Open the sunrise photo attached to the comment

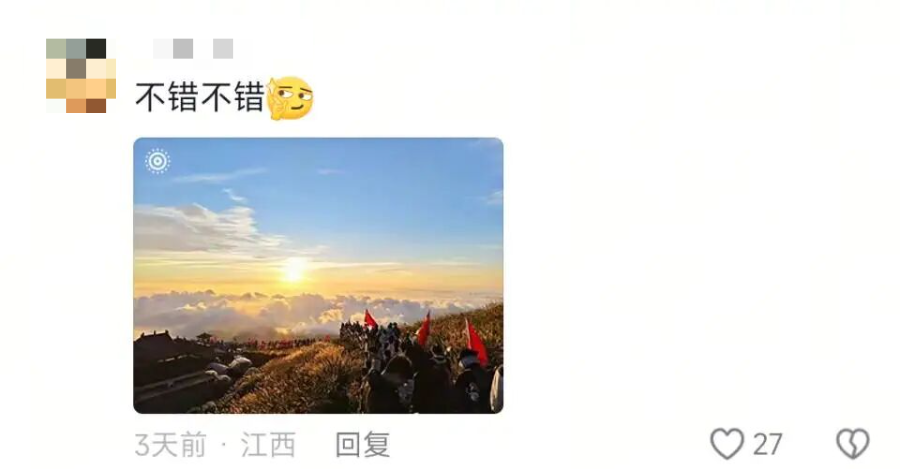[319, 276]
